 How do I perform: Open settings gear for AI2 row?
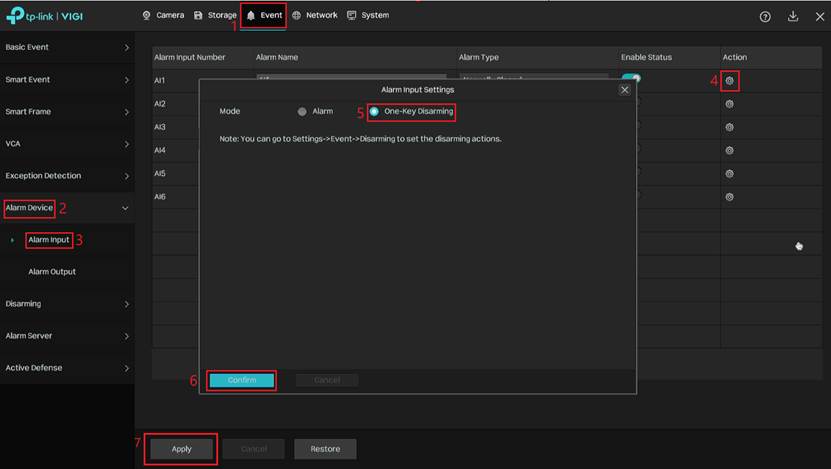click(x=730, y=104)
